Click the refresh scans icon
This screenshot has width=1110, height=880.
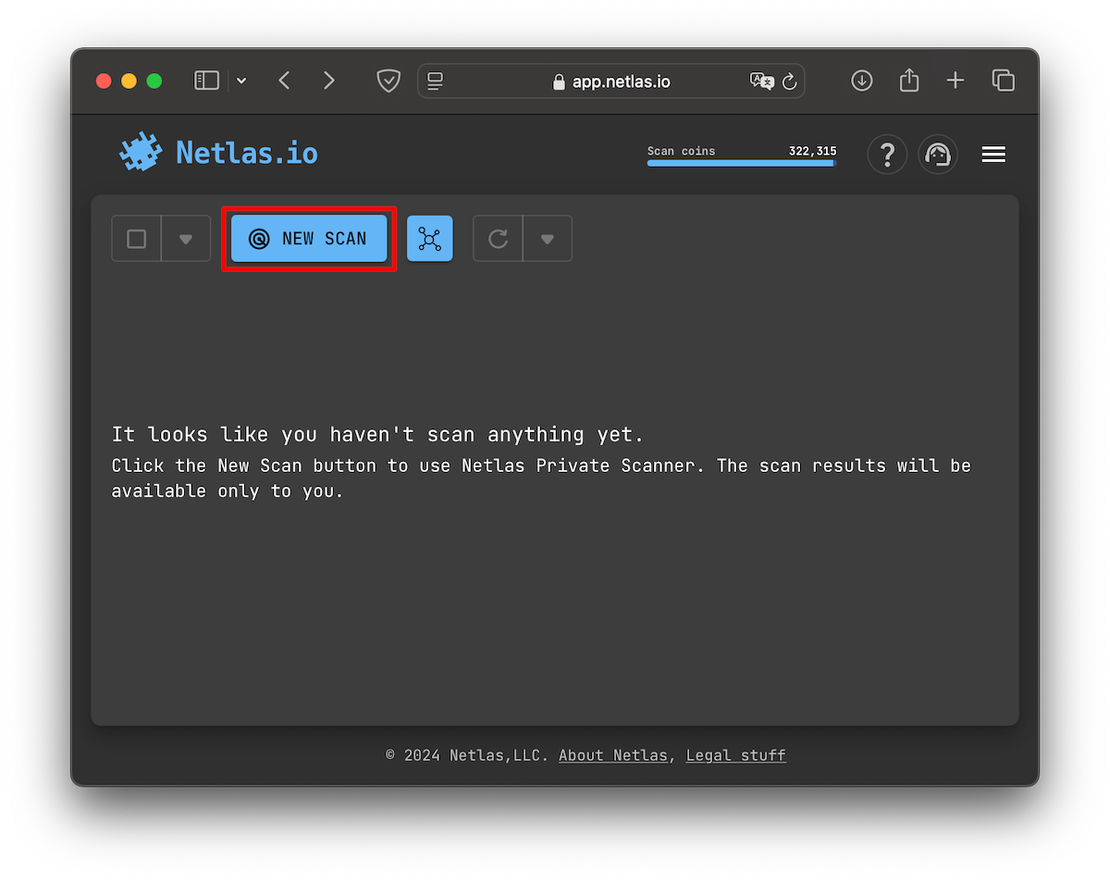click(x=498, y=239)
